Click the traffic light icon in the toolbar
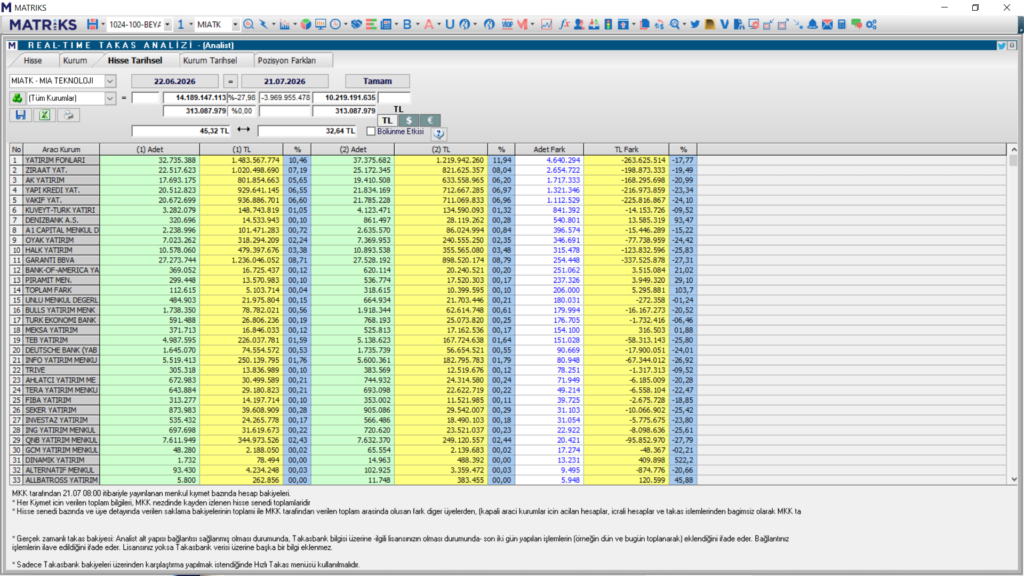1024x576 pixels. click(608, 24)
